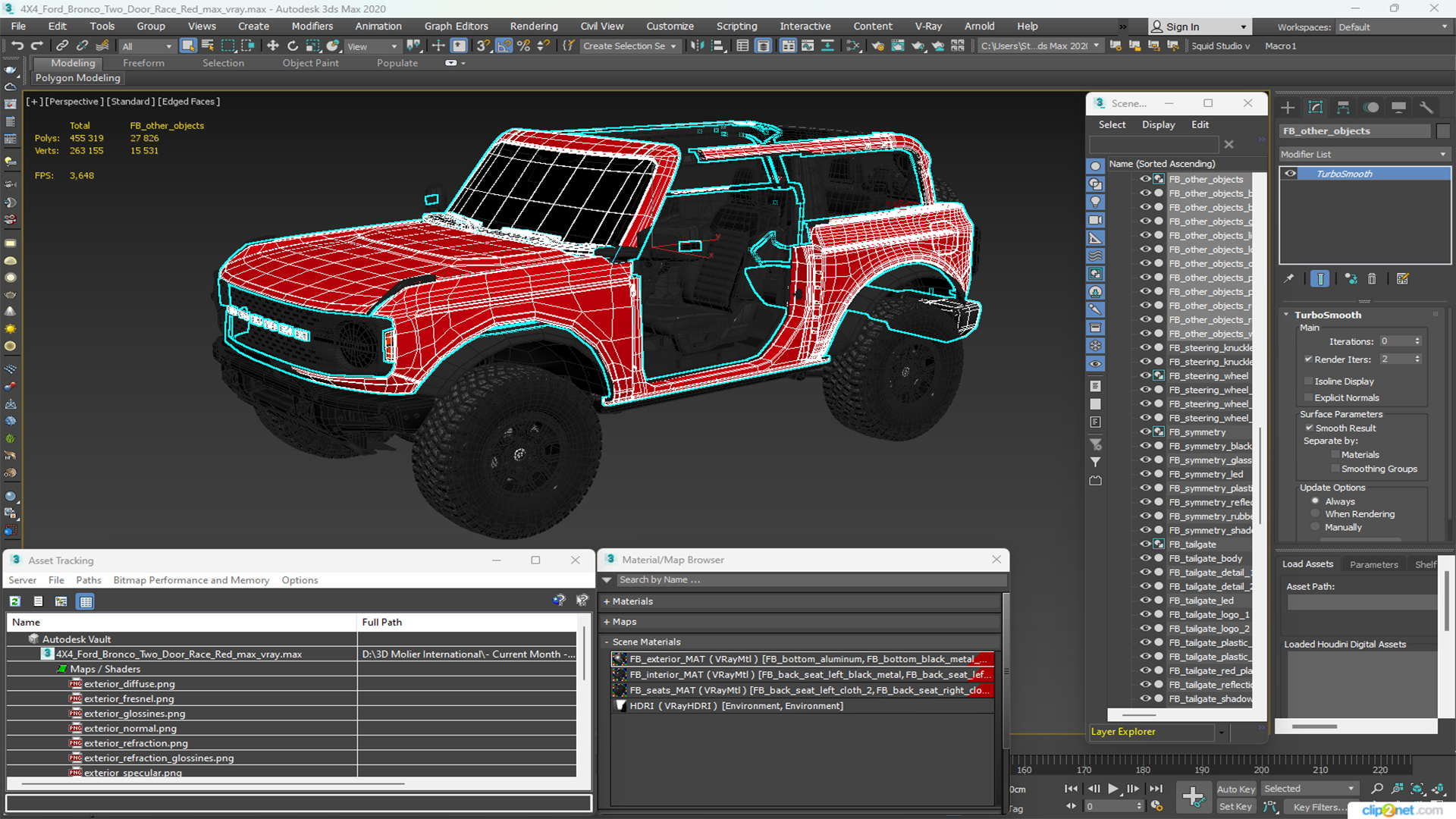The height and width of the screenshot is (819, 1456).
Task: Open the Render Setup teapot icon
Action: [x=877, y=45]
